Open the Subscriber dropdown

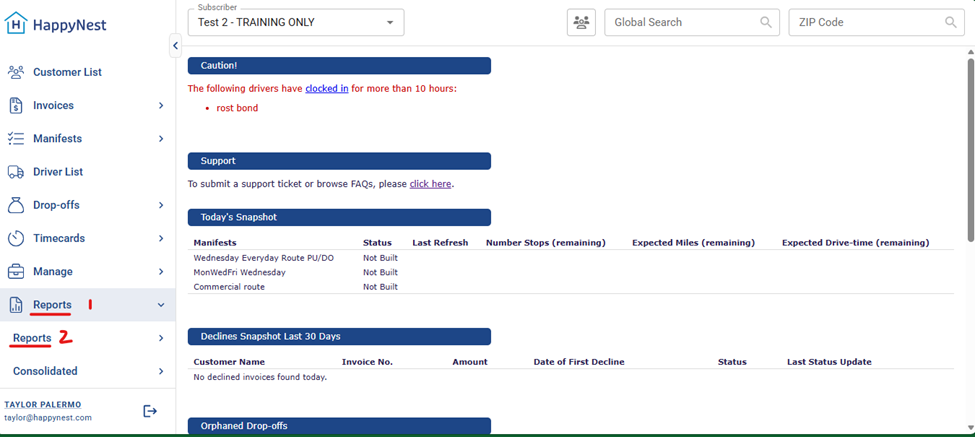tap(296, 22)
